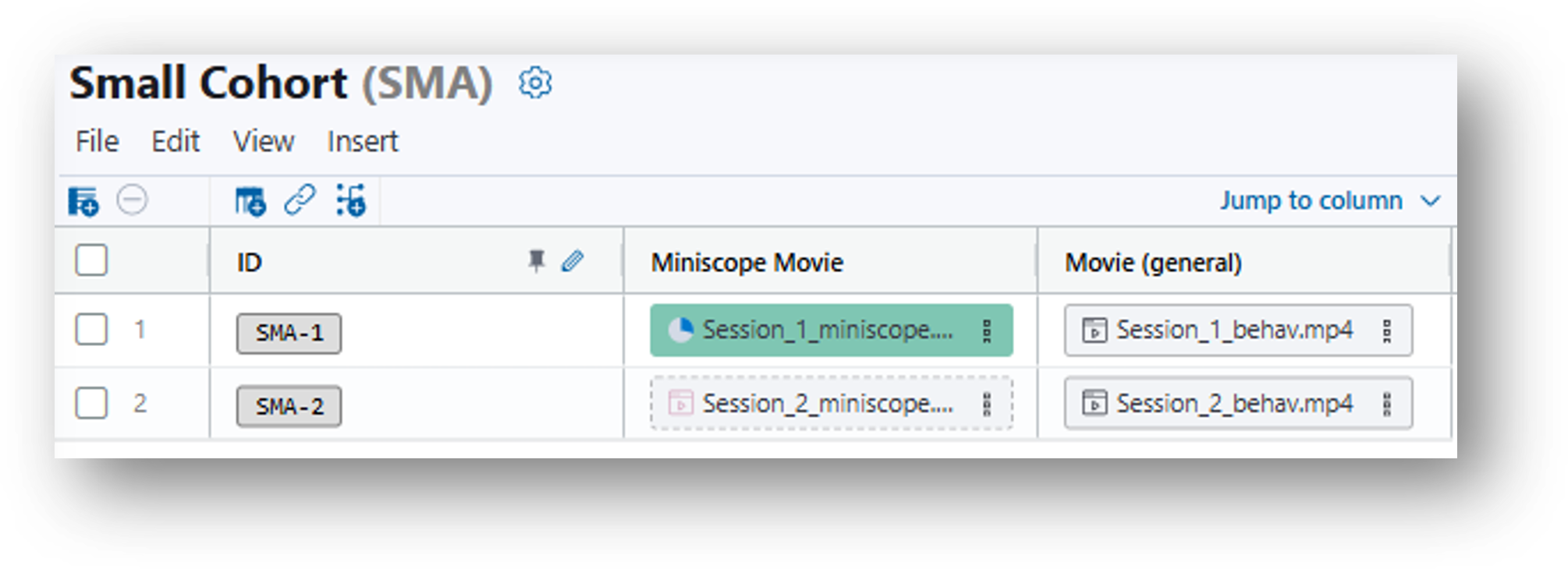Check the checkbox for row 2
The width and height of the screenshot is (1568, 569).
tap(91, 403)
